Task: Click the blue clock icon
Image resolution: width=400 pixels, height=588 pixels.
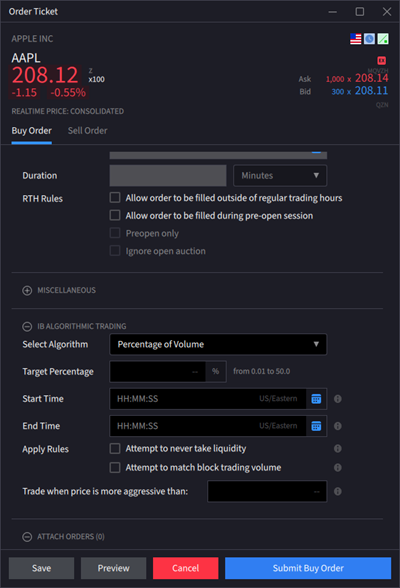Action: tap(369, 39)
